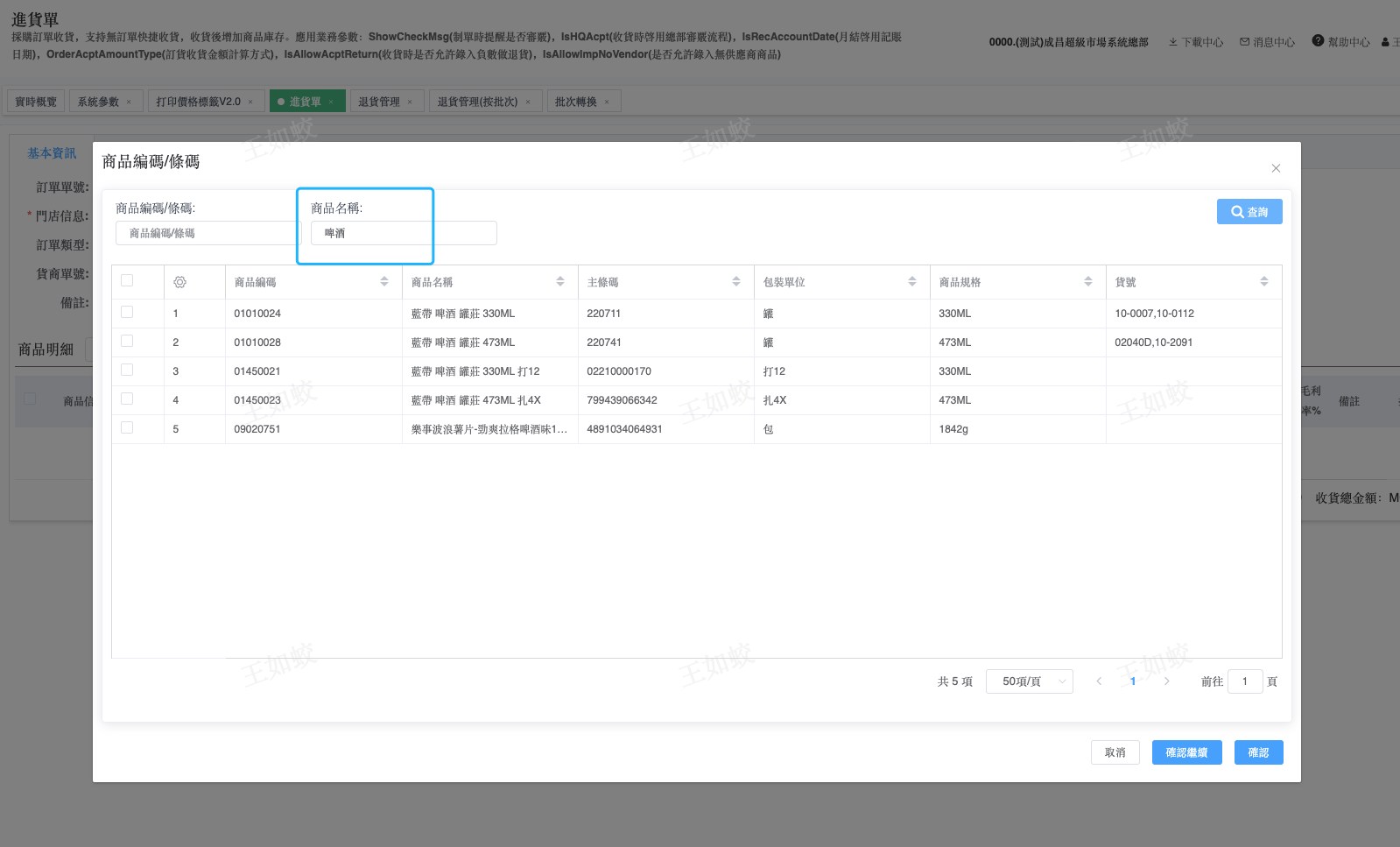Open the 系統參數 tab
The image size is (1400, 847).
click(x=98, y=102)
